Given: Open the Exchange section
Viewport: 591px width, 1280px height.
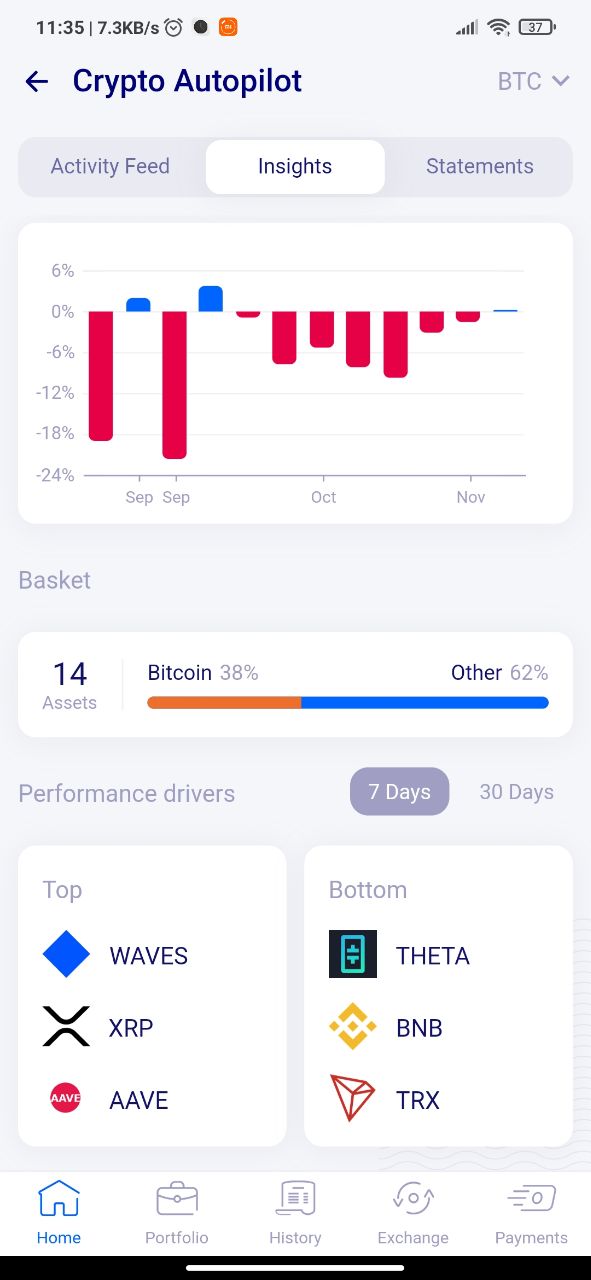Looking at the screenshot, I should pos(413,1213).
